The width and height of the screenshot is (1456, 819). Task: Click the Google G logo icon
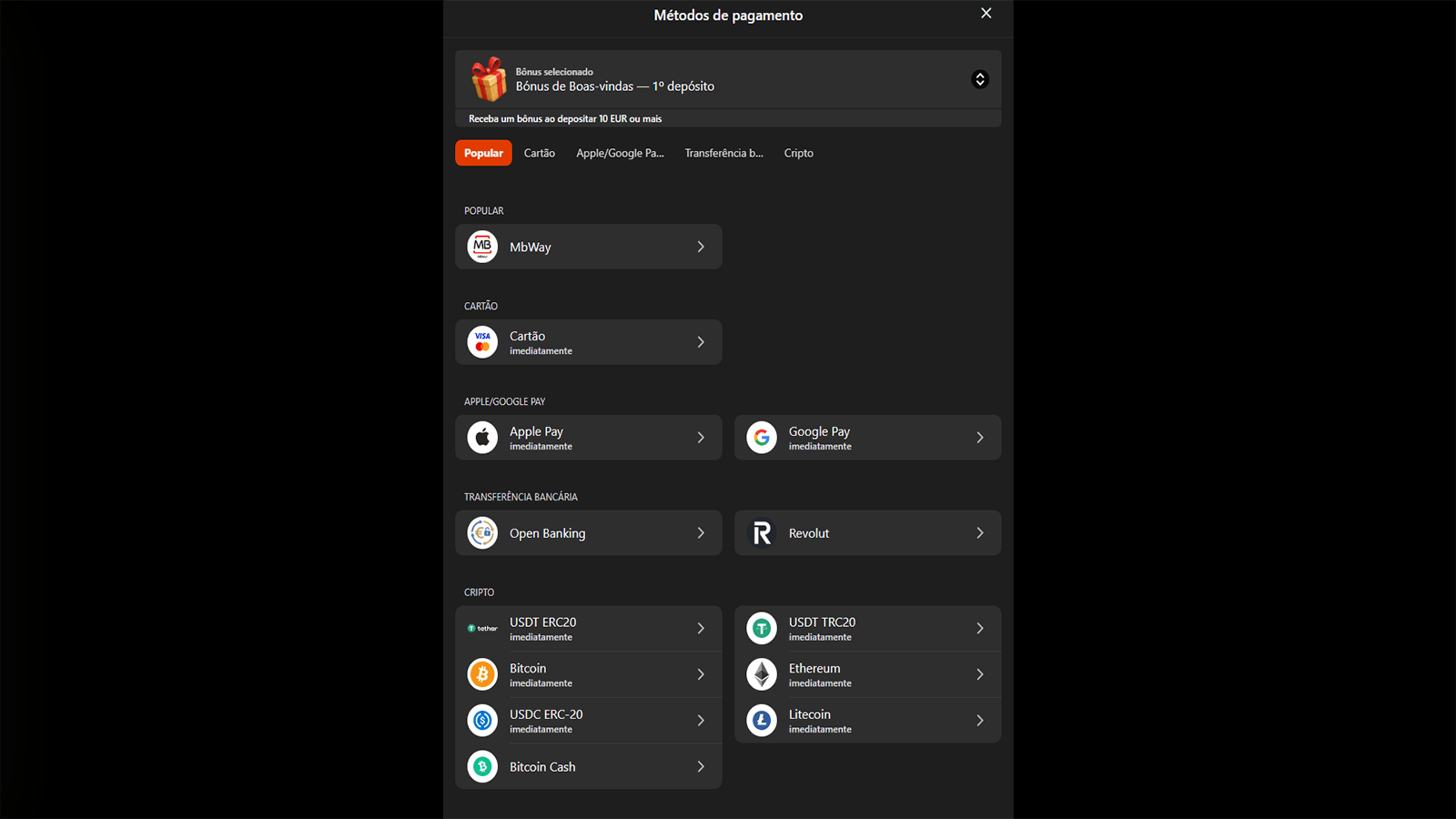pyautogui.click(x=762, y=438)
